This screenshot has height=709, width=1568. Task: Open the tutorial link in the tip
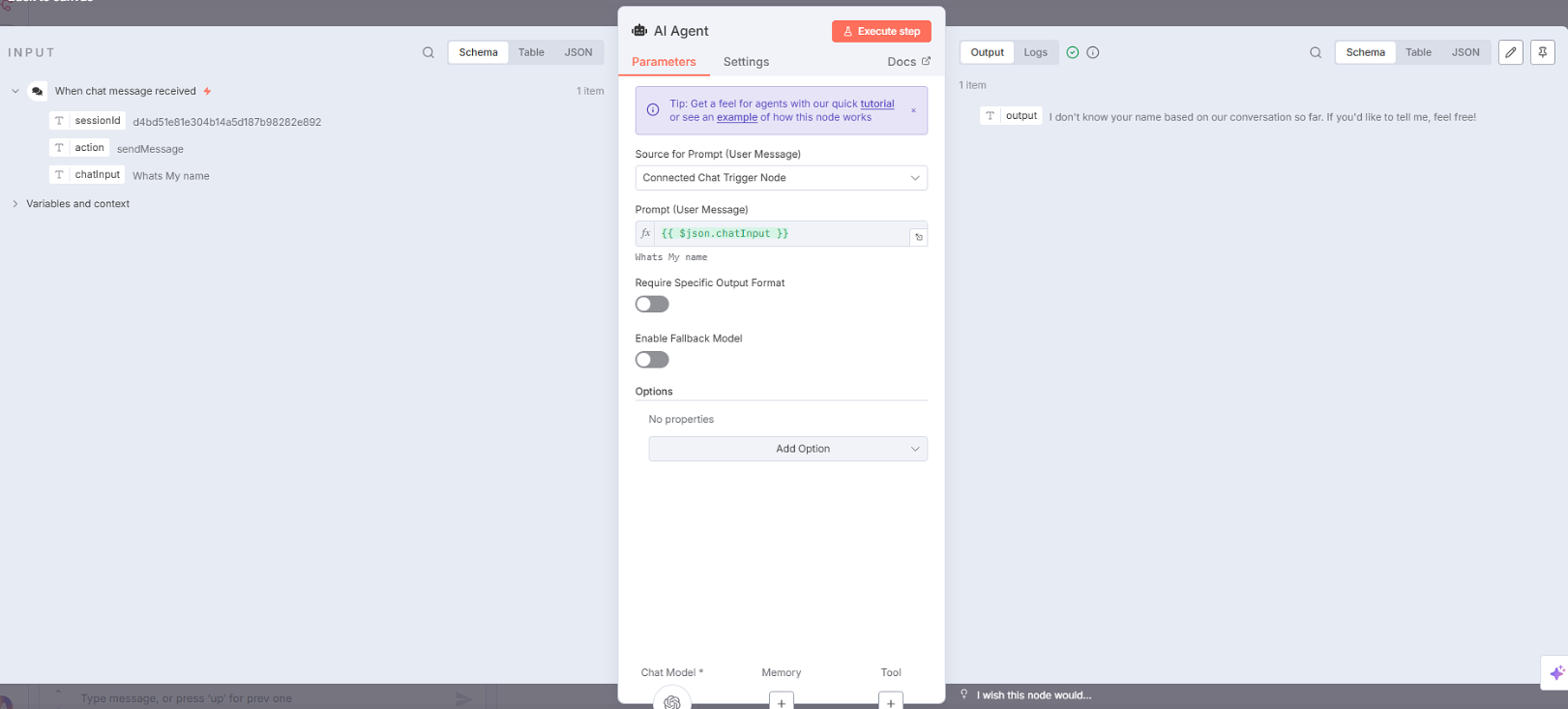877,104
